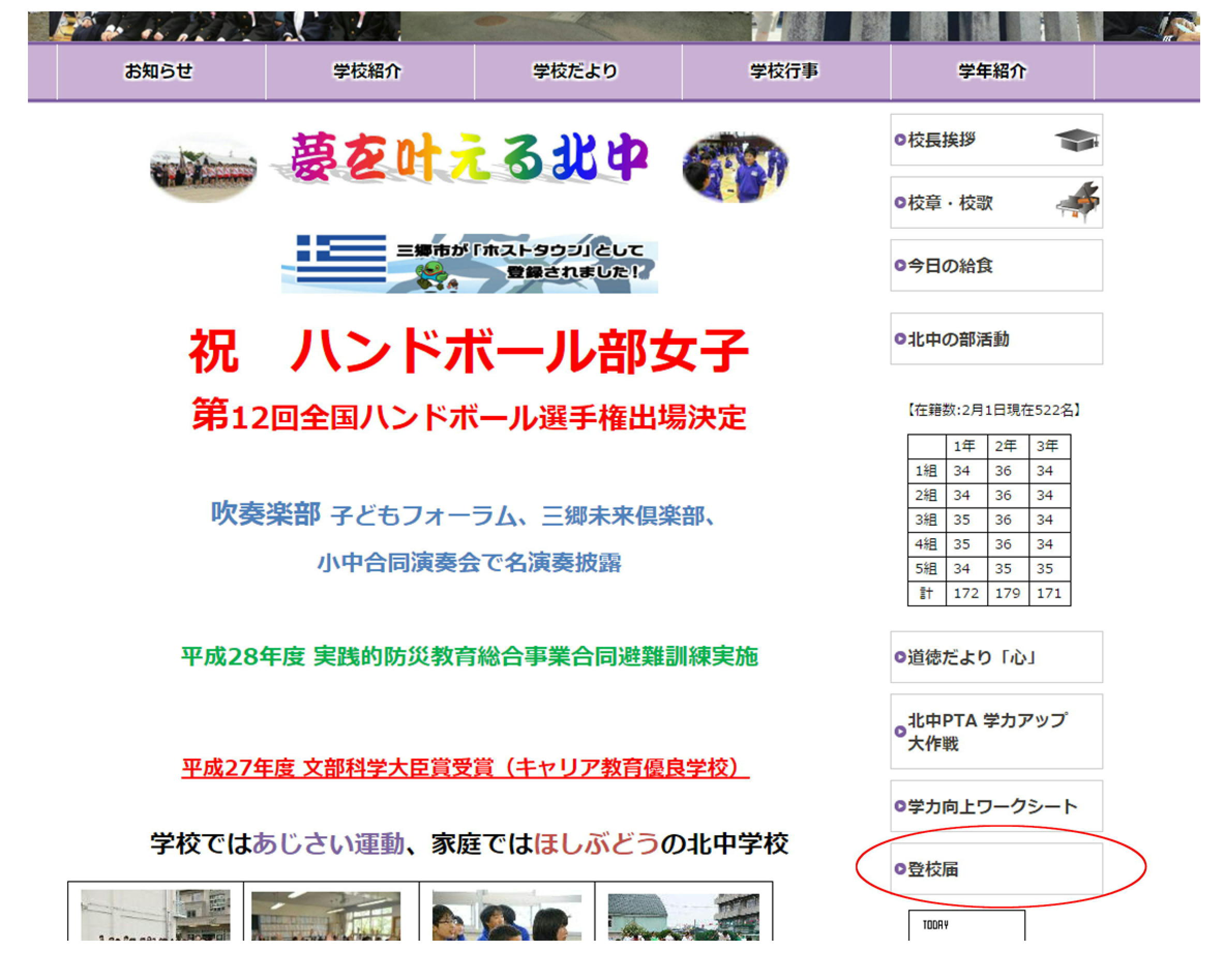Click the purple bullet icon beside 今日の給食
The image size is (1224, 980).
(x=900, y=265)
